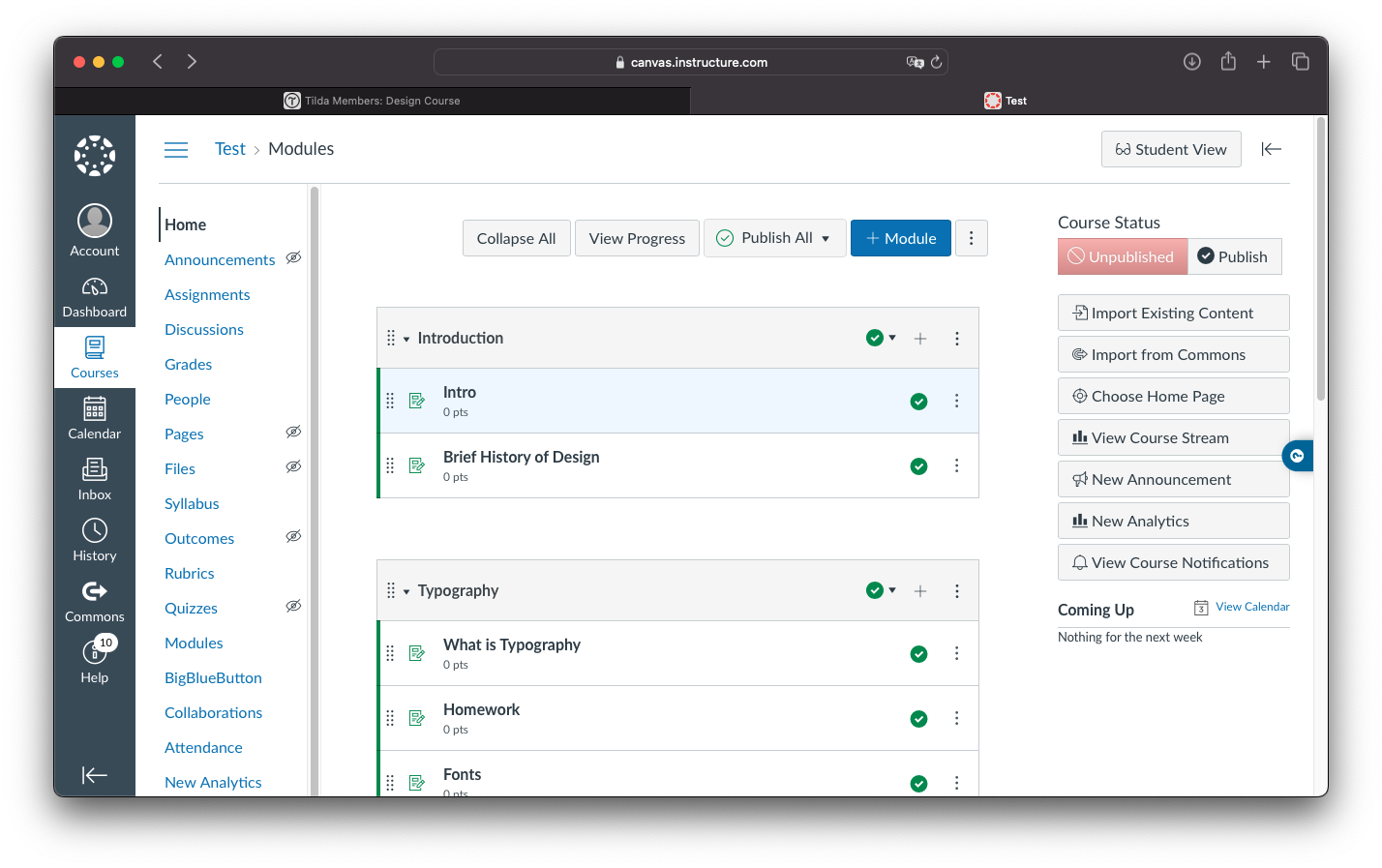
Task: Grab the drag handle of Introduction module
Action: point(391,338)
